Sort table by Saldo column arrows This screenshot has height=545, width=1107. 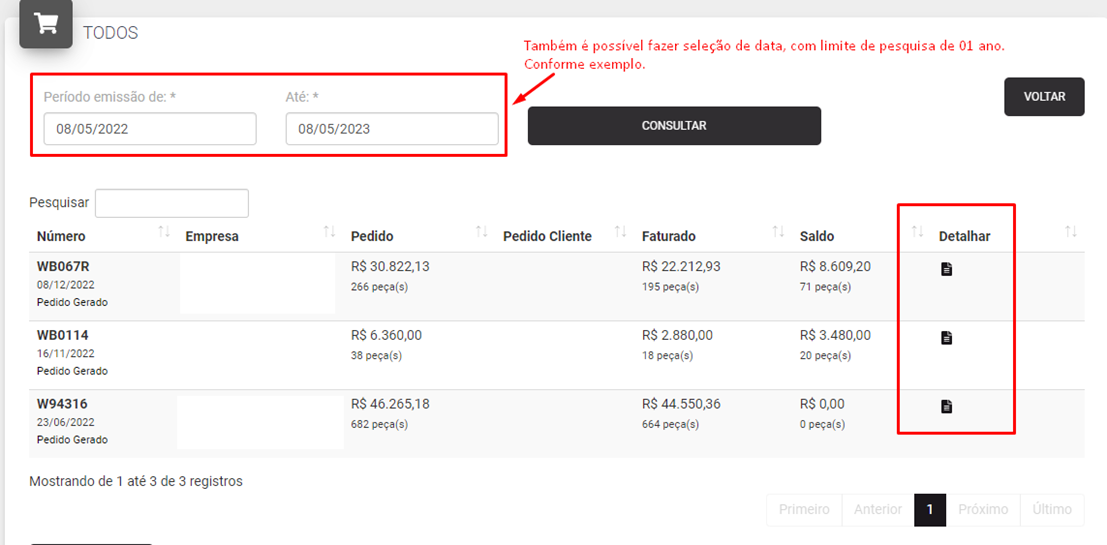(918, 231)
